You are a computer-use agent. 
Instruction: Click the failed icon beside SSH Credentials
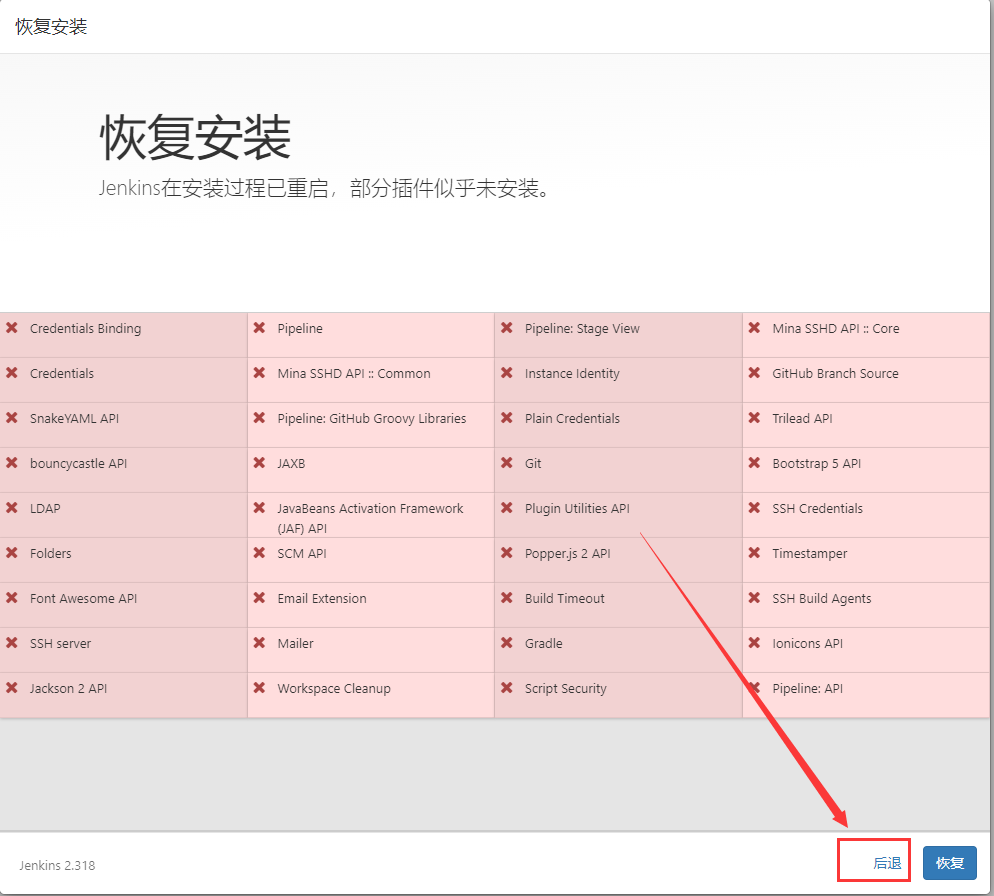click(754, 508)
